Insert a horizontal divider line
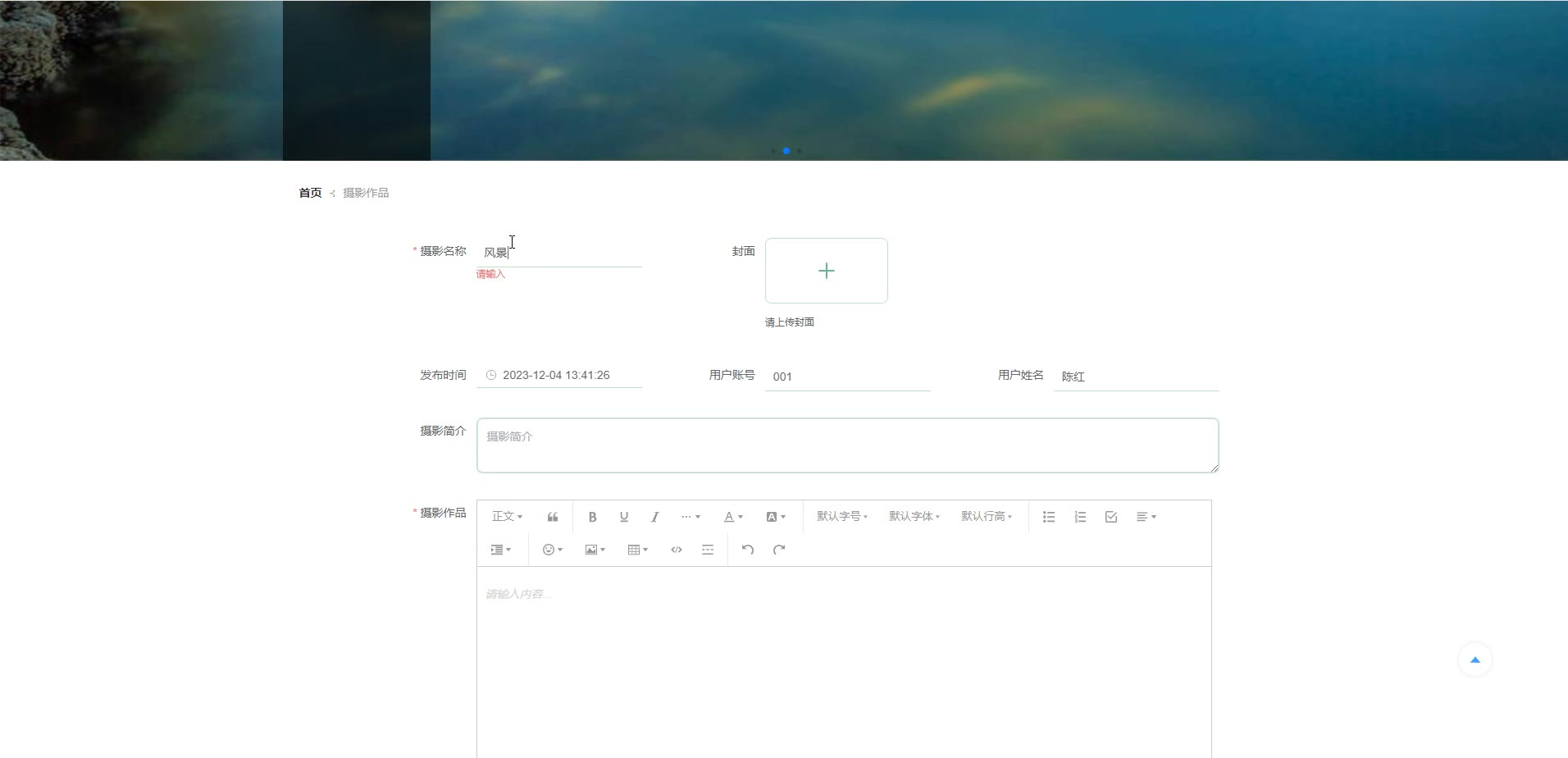The image size is (1568, 758). 707,550
